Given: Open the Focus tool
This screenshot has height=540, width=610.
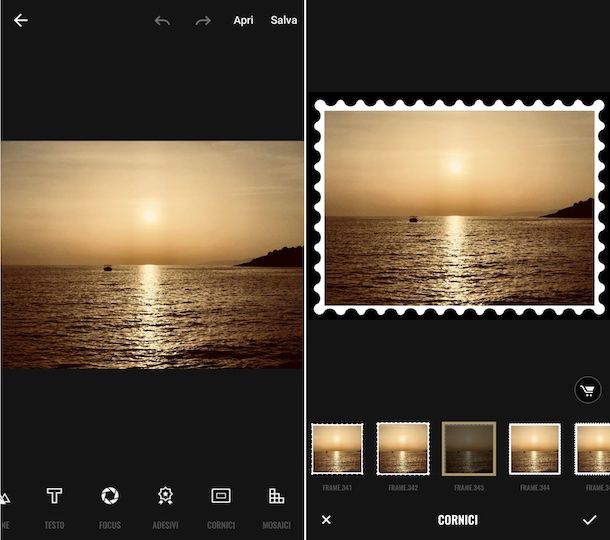Looking at the screenshot, I should [x=110, y=507].
